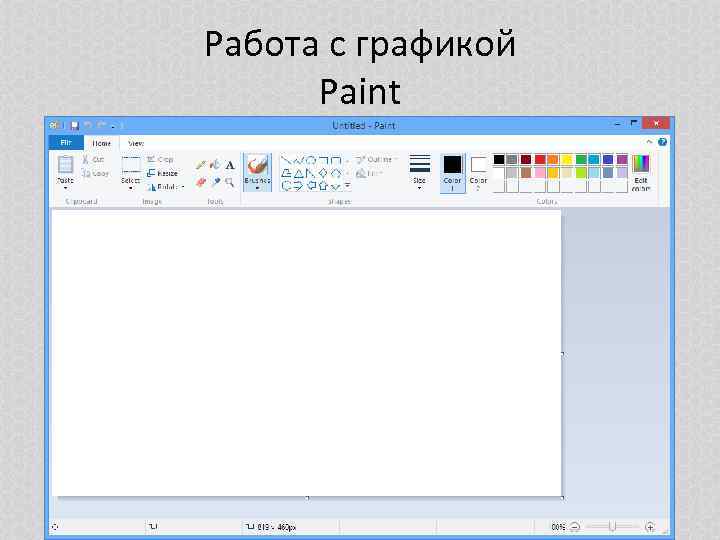Choose the Down arrow shape
The height and width of the screenshot is (540, 720).
(x=336, y=186)
